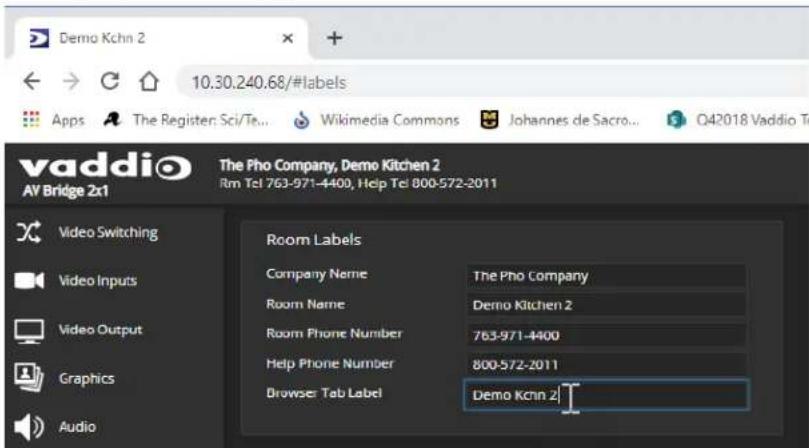Click the Browser Tab Label input field
809x448 pixels.
(606, 395)
